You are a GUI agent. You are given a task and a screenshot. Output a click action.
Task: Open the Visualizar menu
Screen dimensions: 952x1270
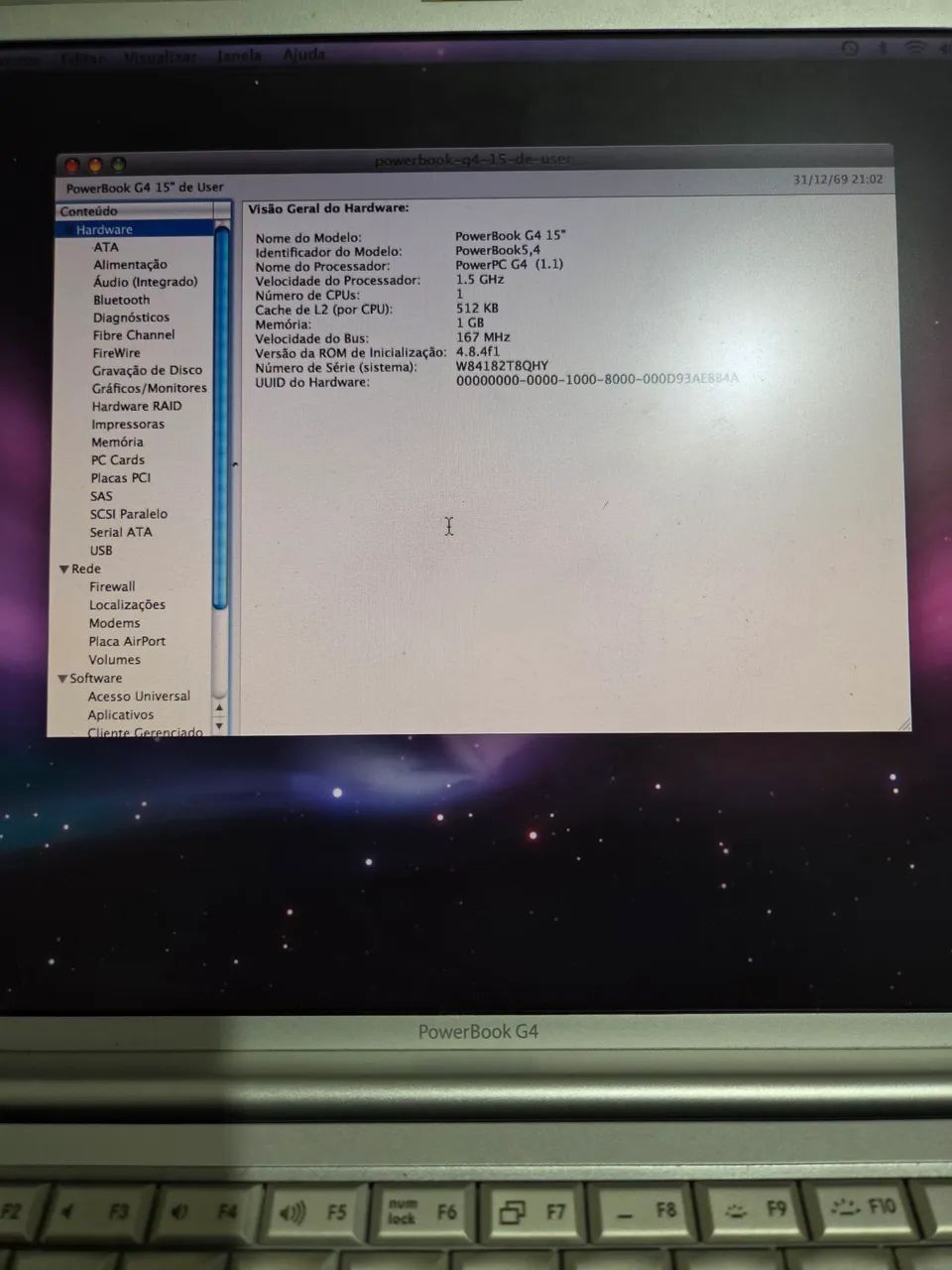pyautogui.click(x=160, y=57)
